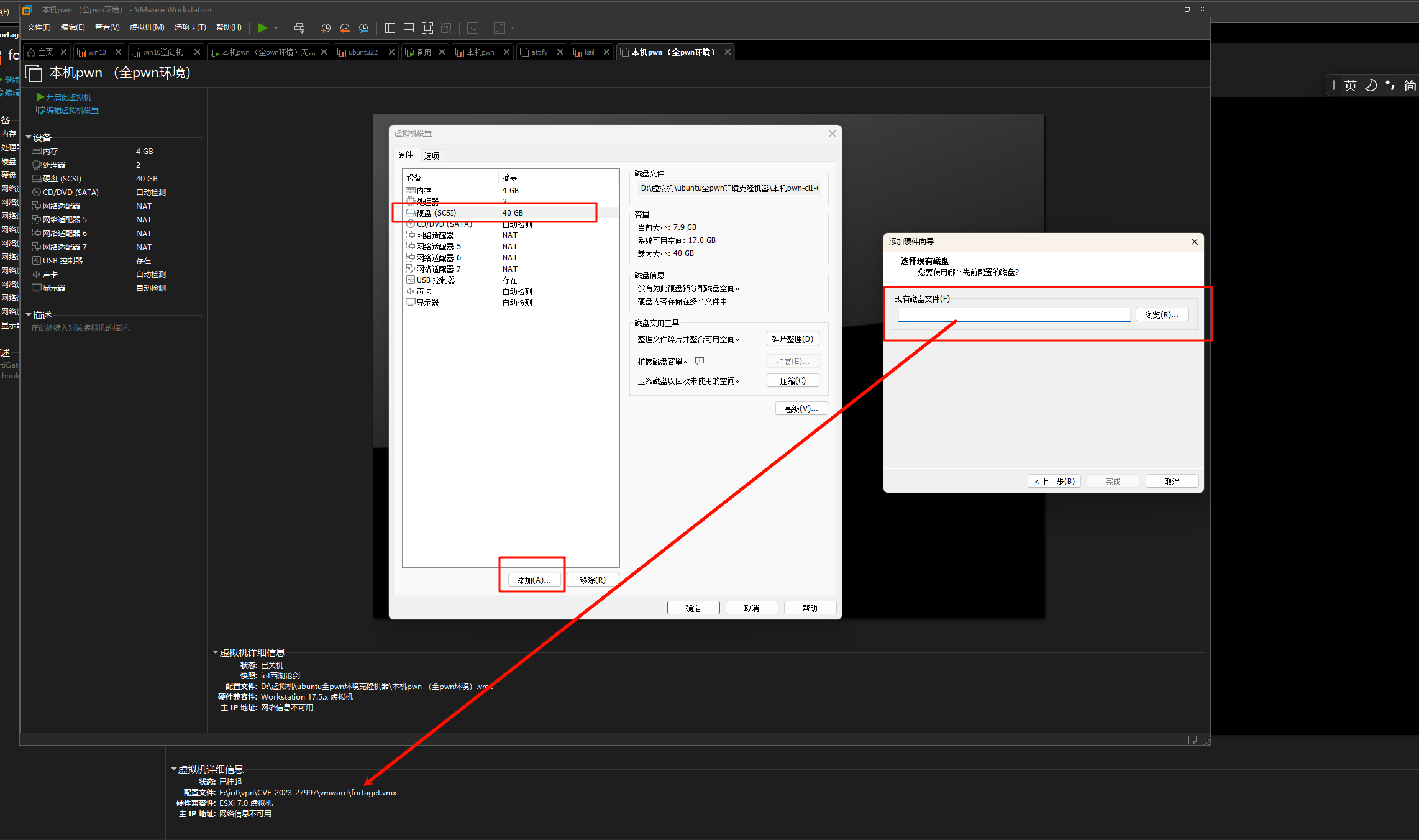This screenshot has height=840, width=1419.
Task: Click the take snapshot clock icon
Action: coord(326,27)
